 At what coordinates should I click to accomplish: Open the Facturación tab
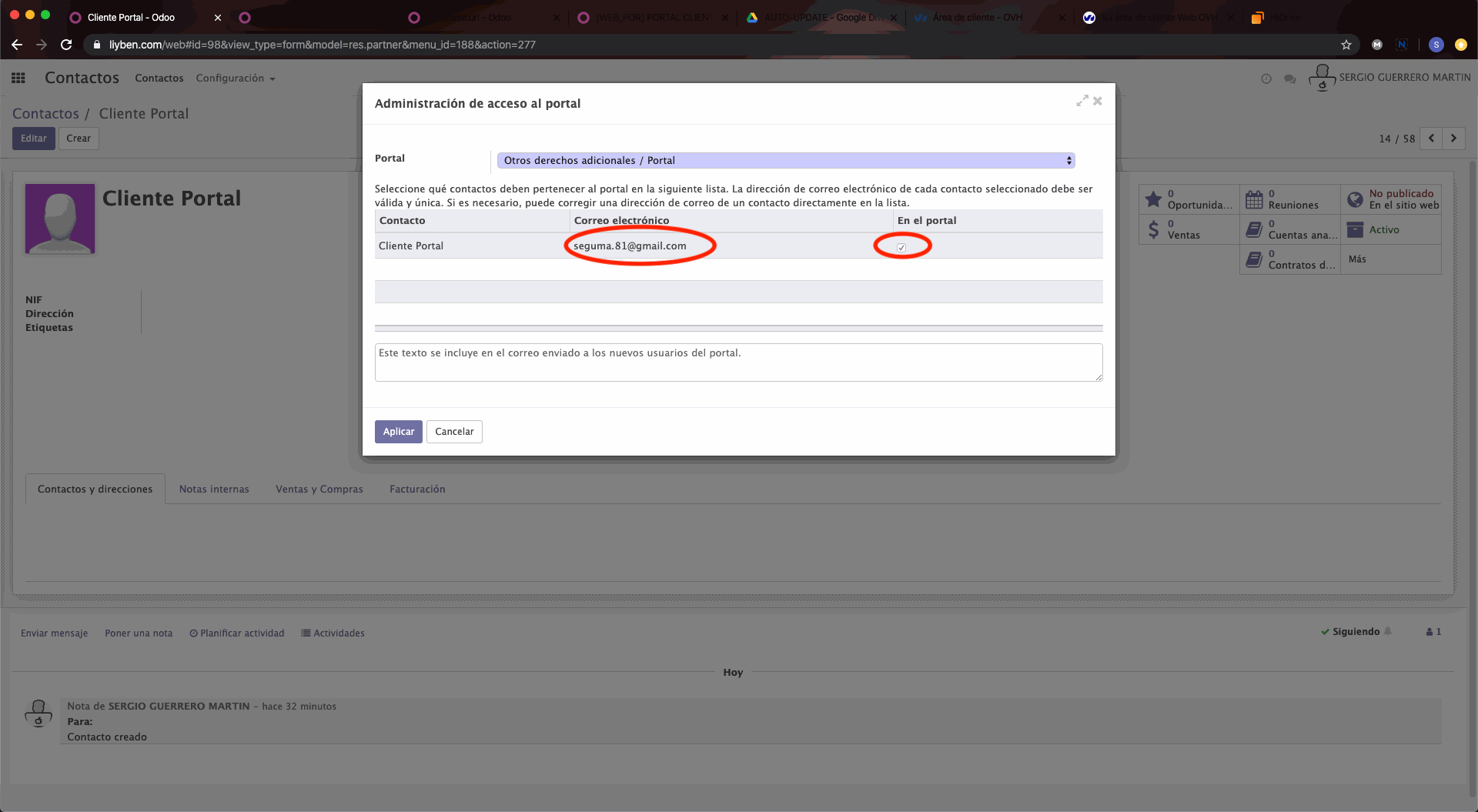(x=417, y=490)
